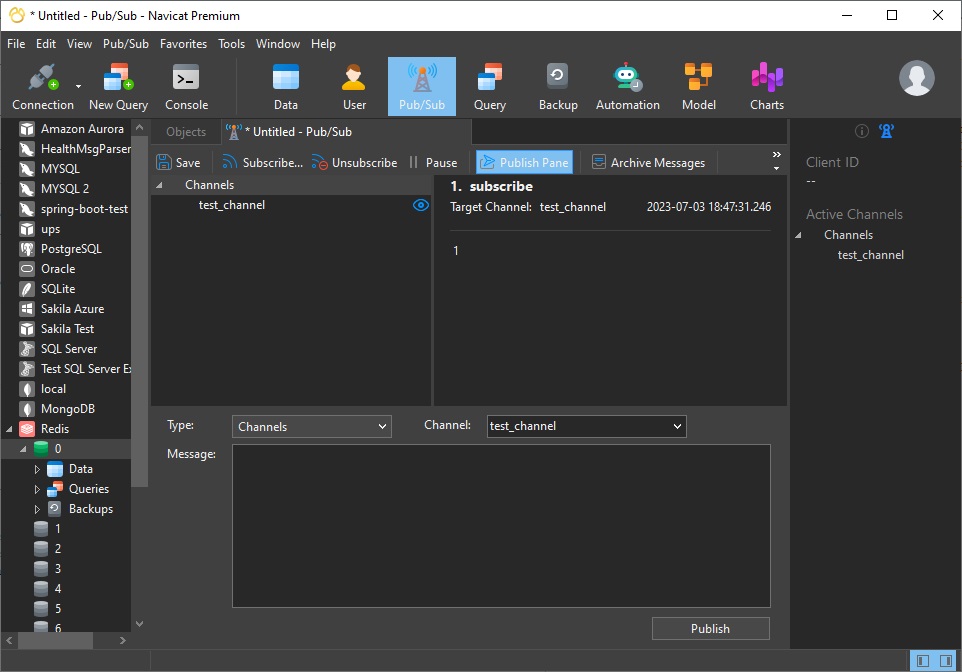962x672 pixels.
Task: Click into the Message text area
Action: pos(501,526)
